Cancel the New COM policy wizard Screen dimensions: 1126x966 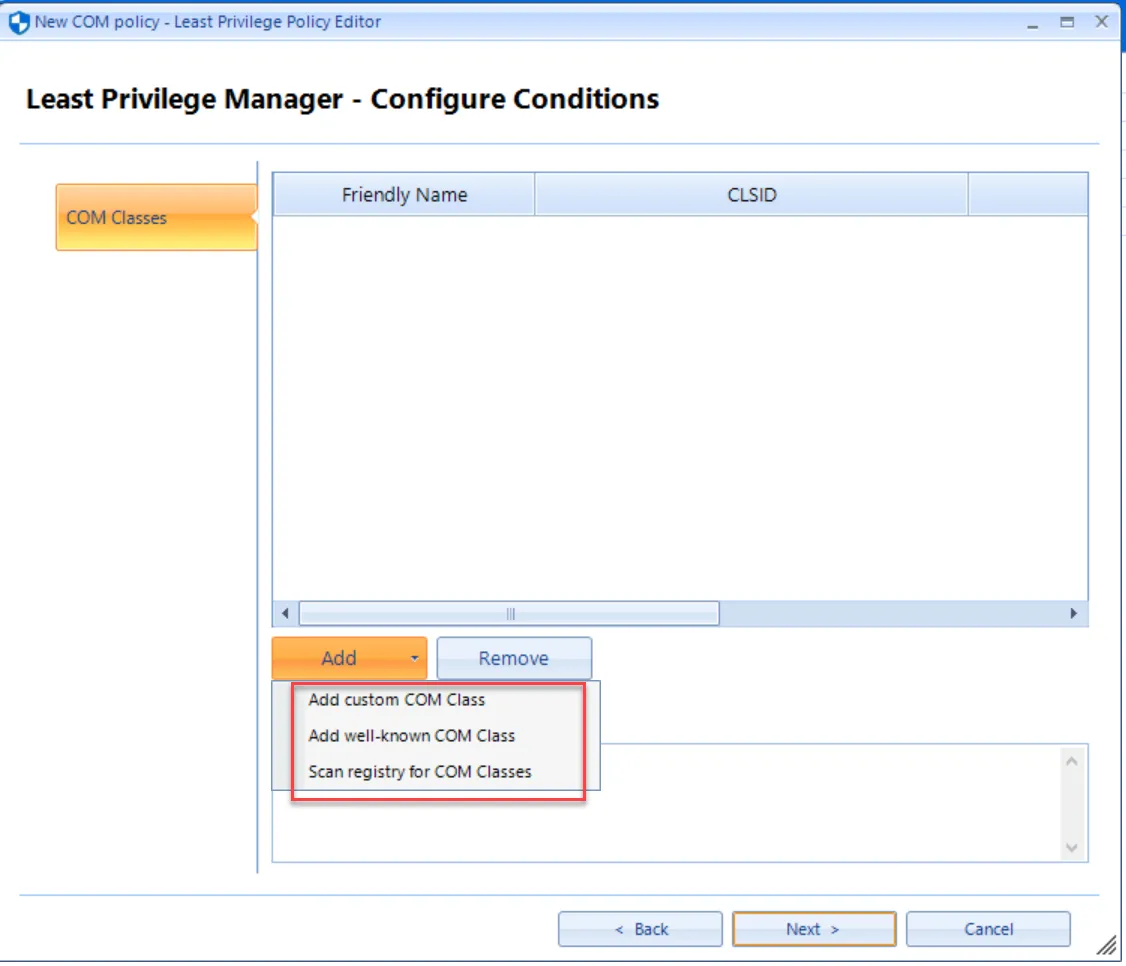click(x=988, y=928)
